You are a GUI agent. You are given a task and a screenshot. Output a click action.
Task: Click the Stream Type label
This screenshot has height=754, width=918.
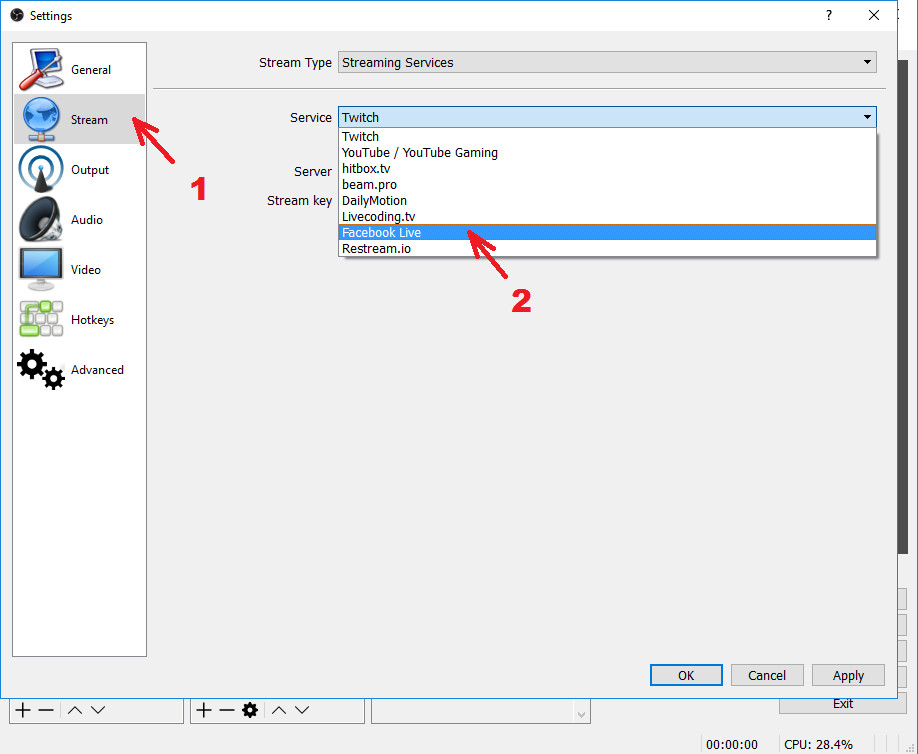[x=295, y=62]
